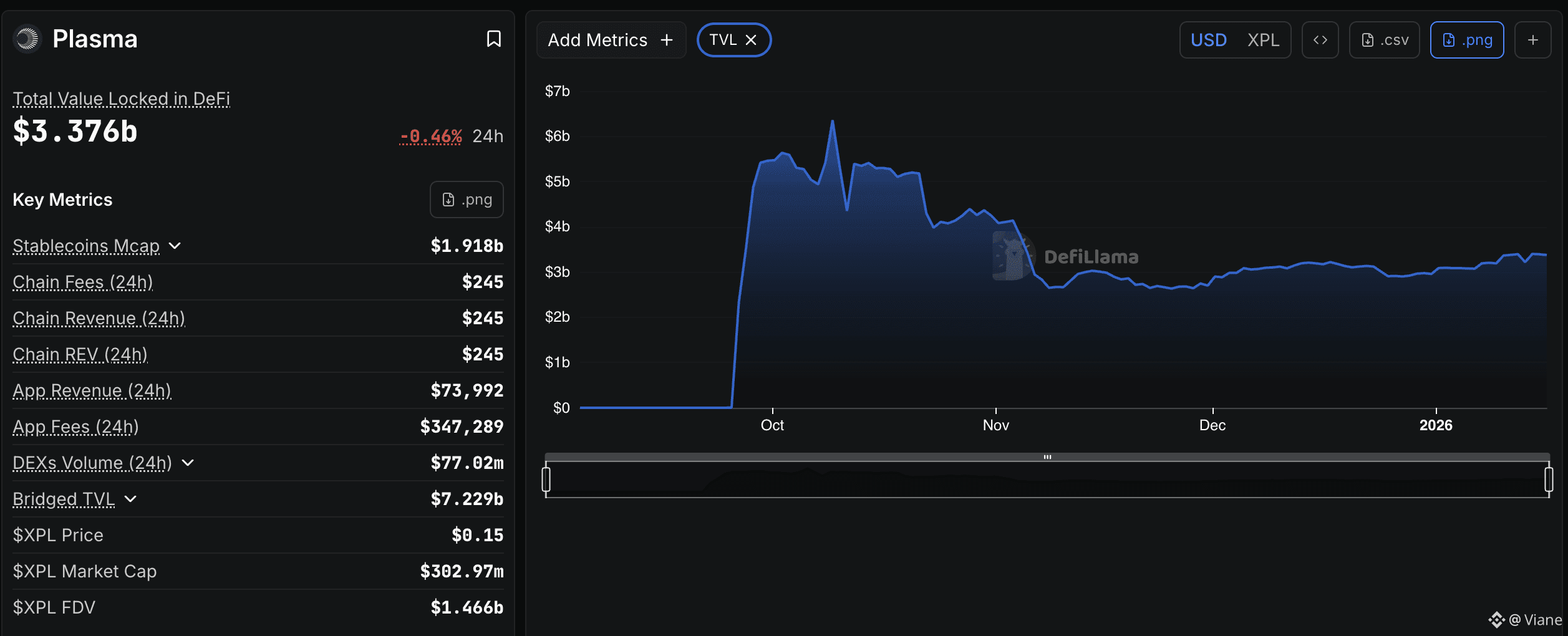
Task: Download chart data as .csv
Action: [1384, 40]
